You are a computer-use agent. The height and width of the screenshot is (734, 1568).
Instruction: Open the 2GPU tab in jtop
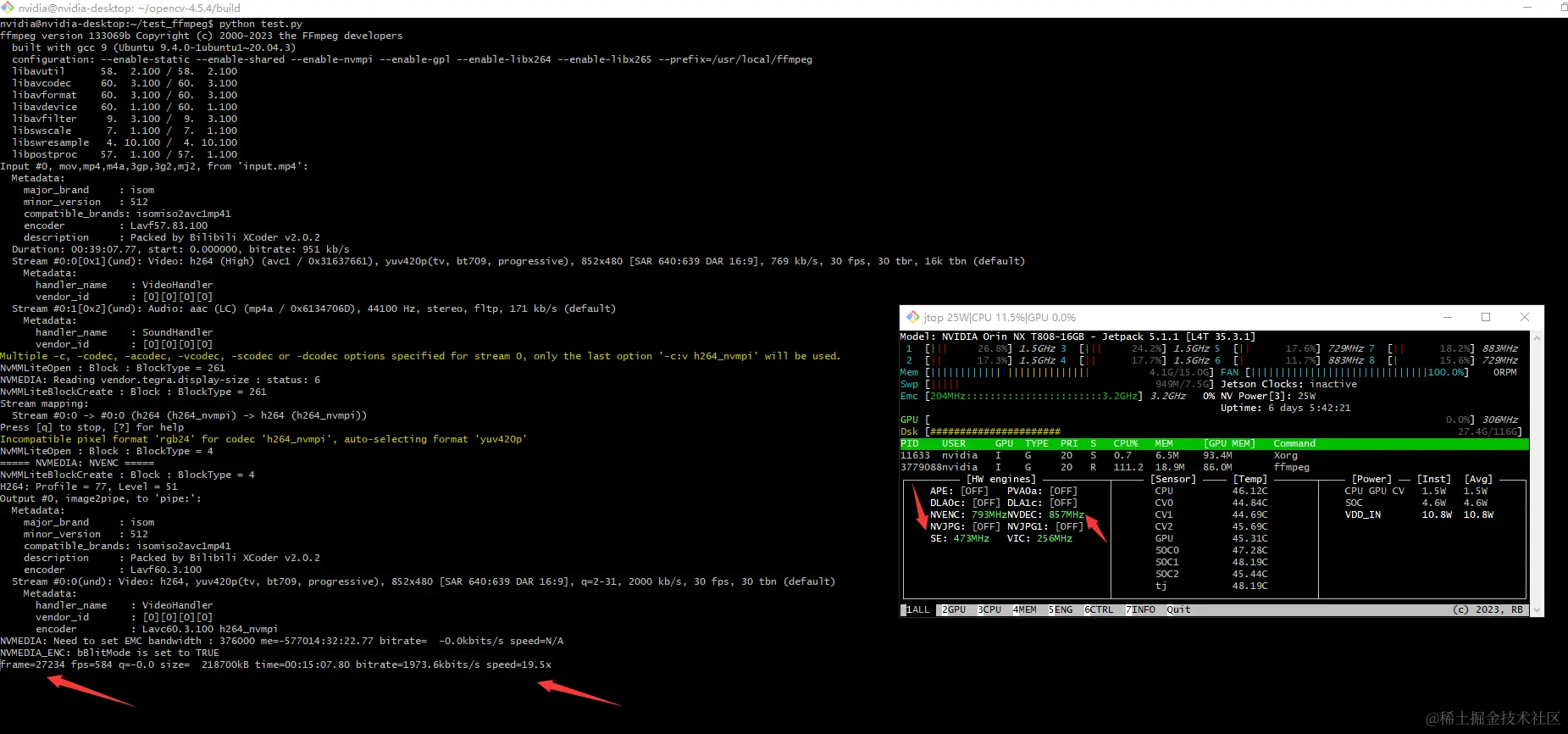click(954, 609)
